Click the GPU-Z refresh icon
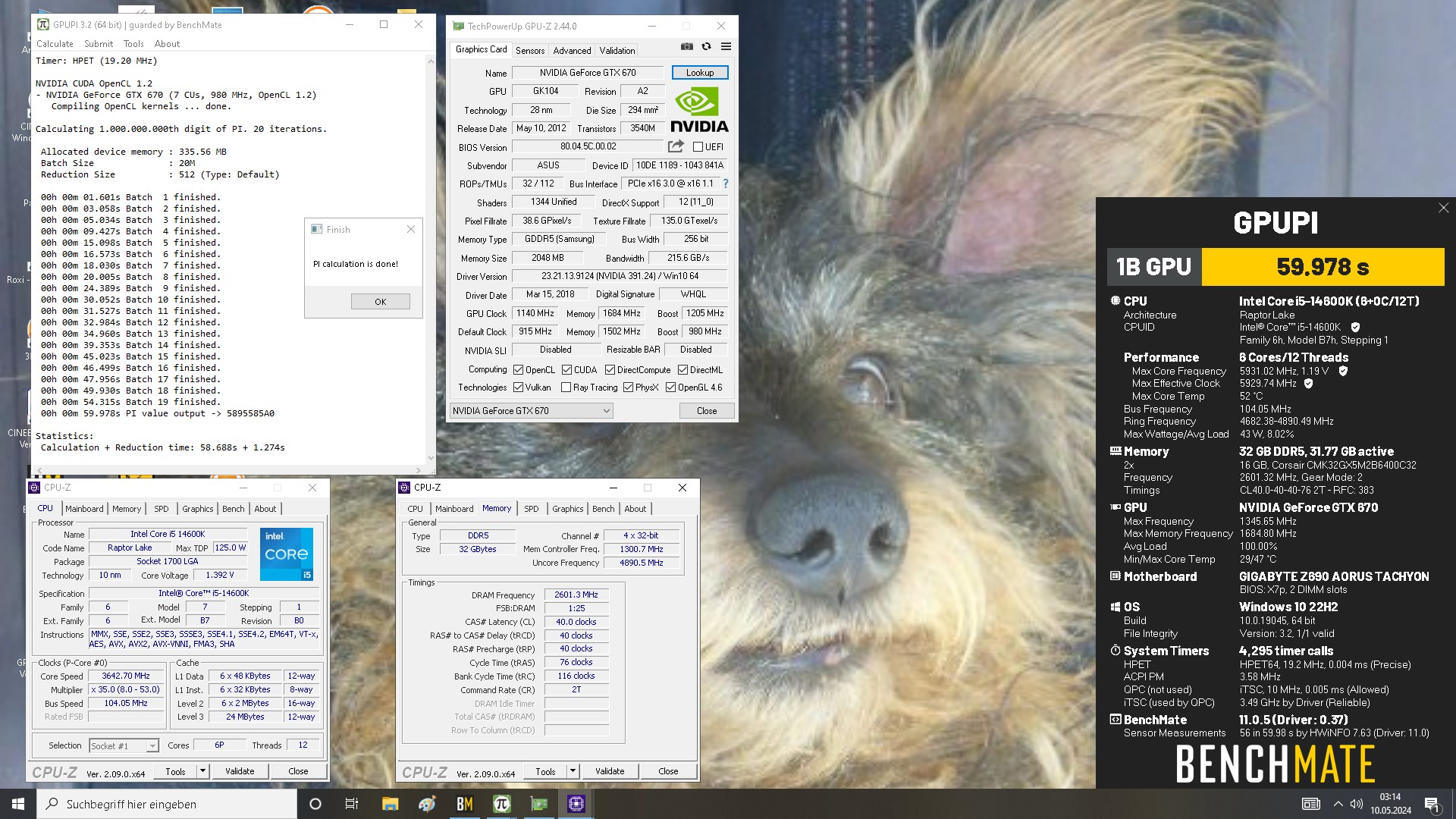Image resolution: width=1456 pixels, height=819 pixels. click(x=706, y=46)
